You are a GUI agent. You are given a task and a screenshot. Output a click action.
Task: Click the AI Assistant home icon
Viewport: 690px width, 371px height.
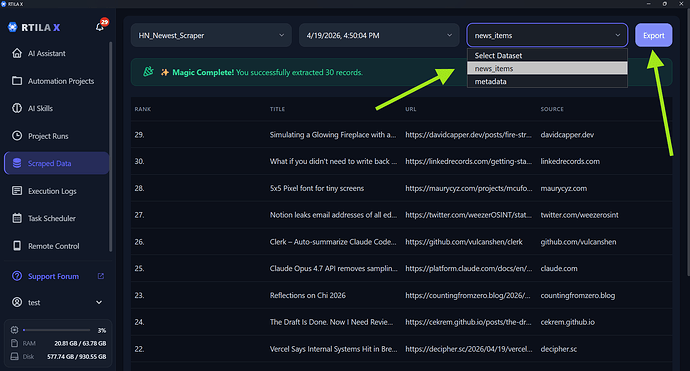point(17,53)
